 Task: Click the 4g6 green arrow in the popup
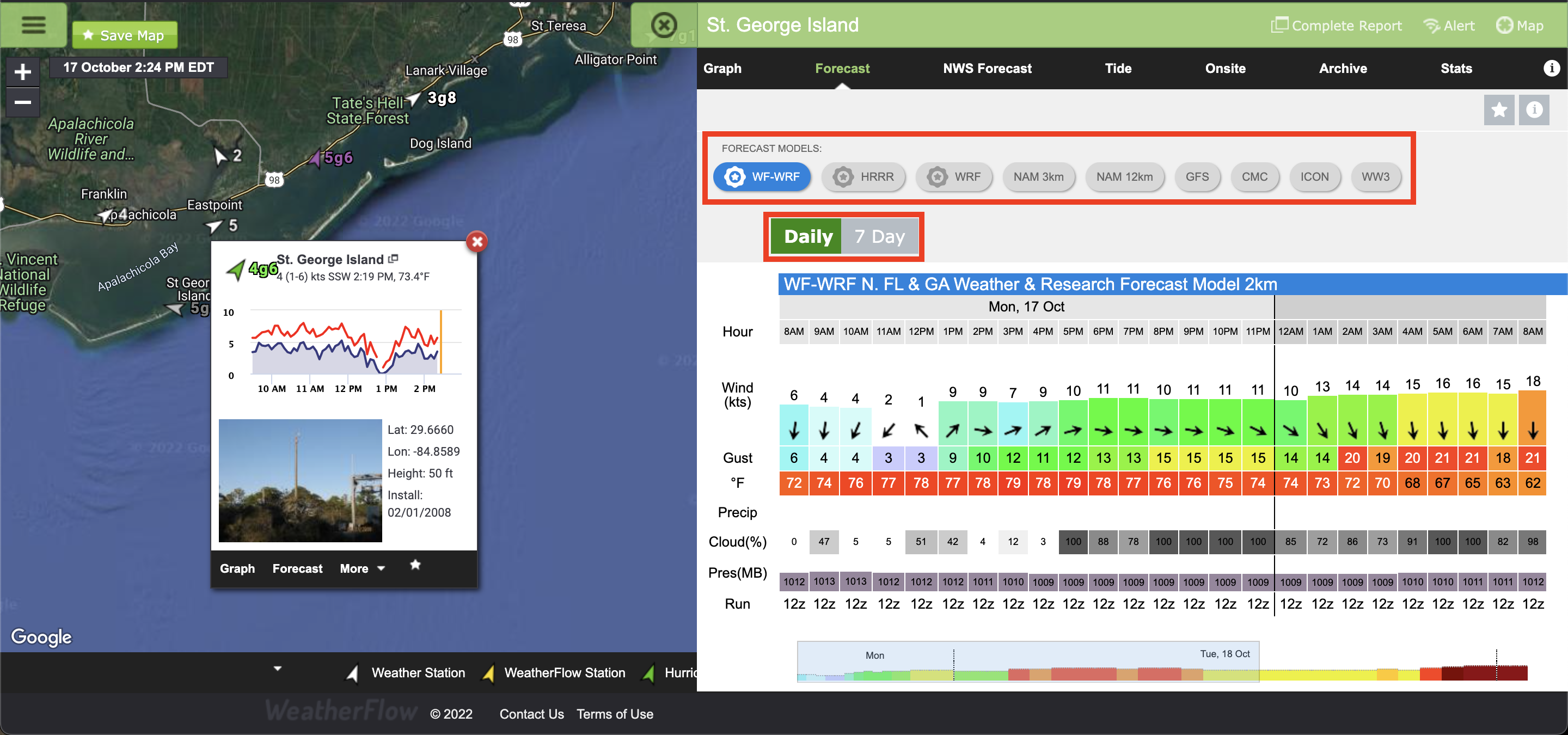[236, 269]
